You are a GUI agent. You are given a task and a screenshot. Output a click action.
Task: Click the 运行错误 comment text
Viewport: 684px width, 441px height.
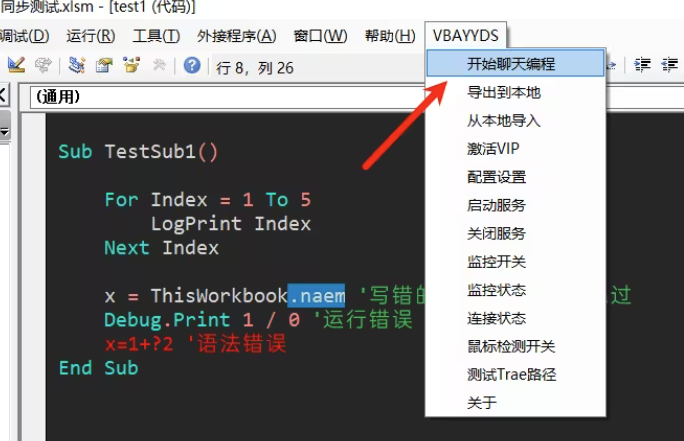coord(367,320)
